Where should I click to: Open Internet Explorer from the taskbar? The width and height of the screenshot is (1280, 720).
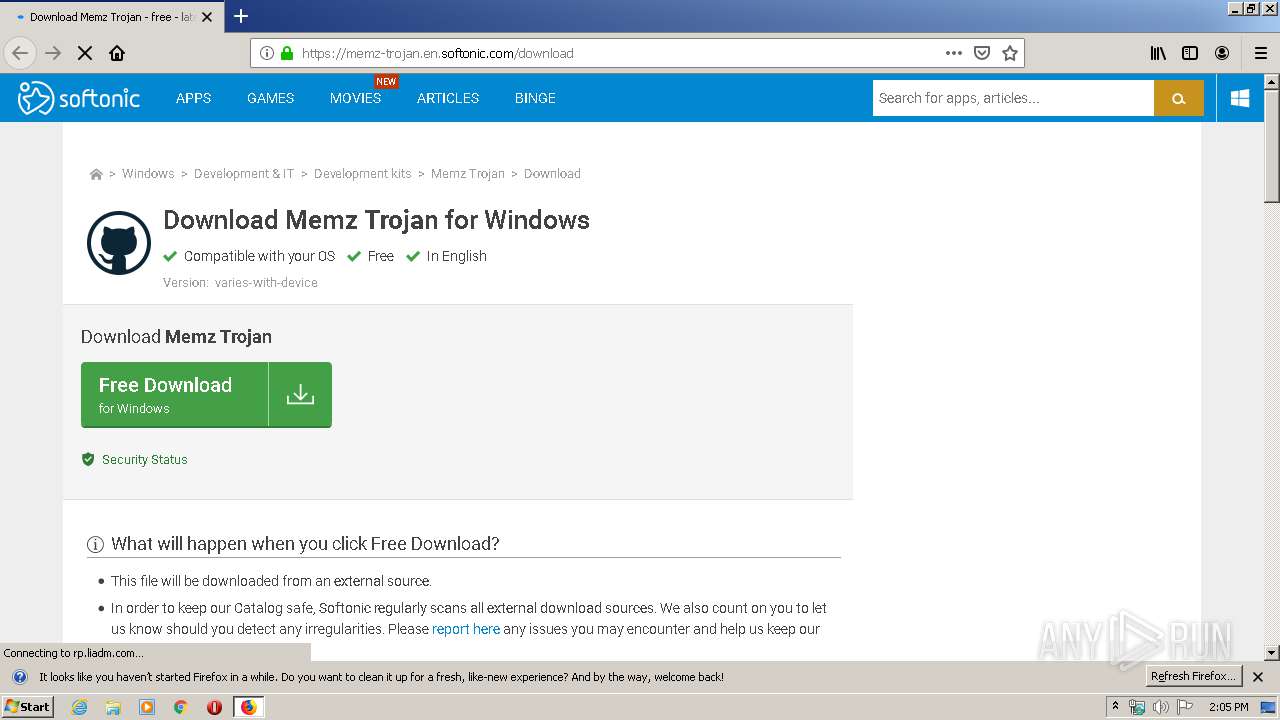pyautogui.click(x=79, y=707)
